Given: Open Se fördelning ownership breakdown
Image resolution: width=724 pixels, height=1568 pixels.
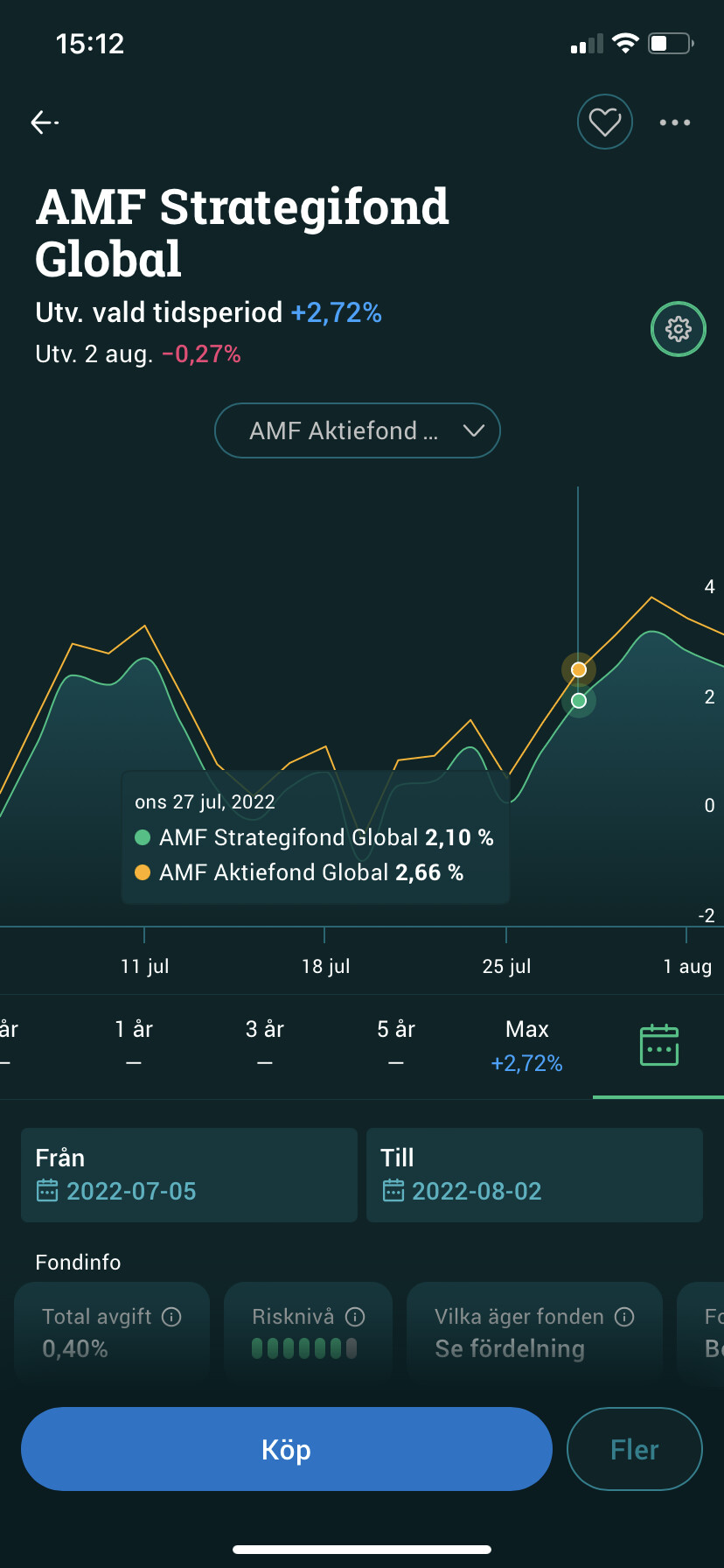Looking at the screenshot, I should tap(510, 1348).
